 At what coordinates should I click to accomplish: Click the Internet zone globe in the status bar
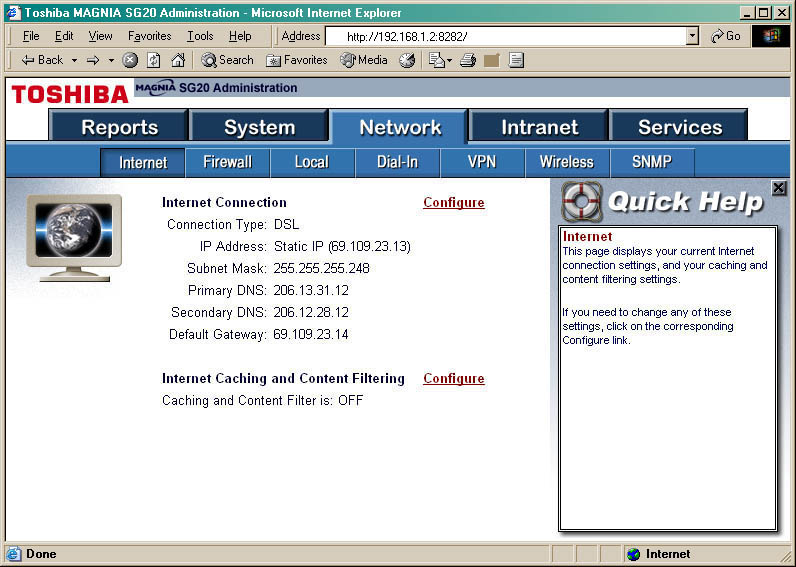coord(633,554)
